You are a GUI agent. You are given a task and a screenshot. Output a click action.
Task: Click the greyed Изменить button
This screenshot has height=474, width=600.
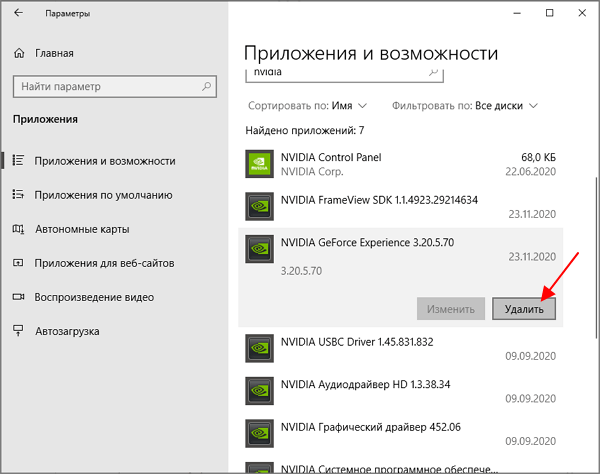(451, 309)
